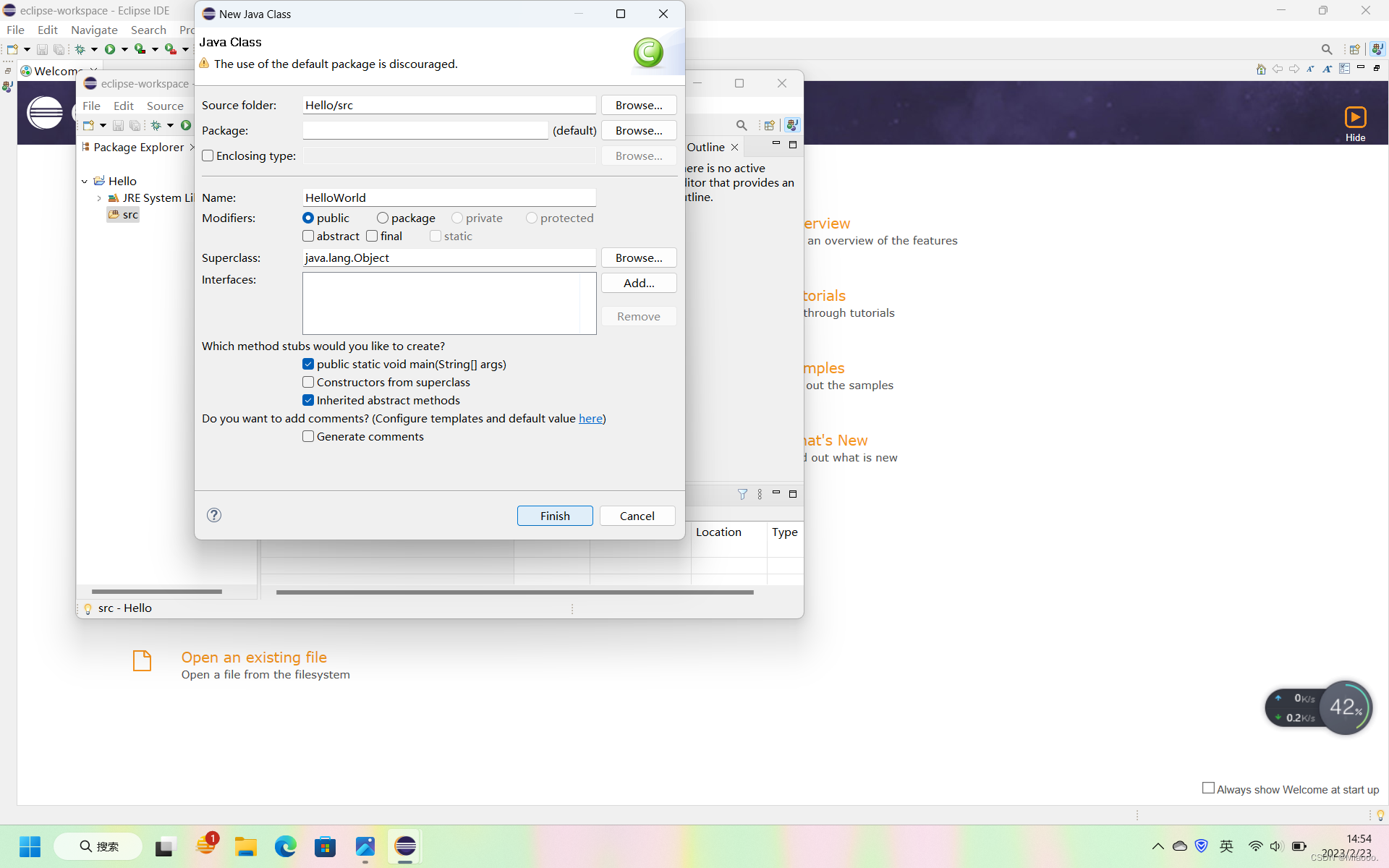Open the Navigate menu
The width and height of the screenshot is (1389, 868).
pyautogui.click(x=94, y=30)
